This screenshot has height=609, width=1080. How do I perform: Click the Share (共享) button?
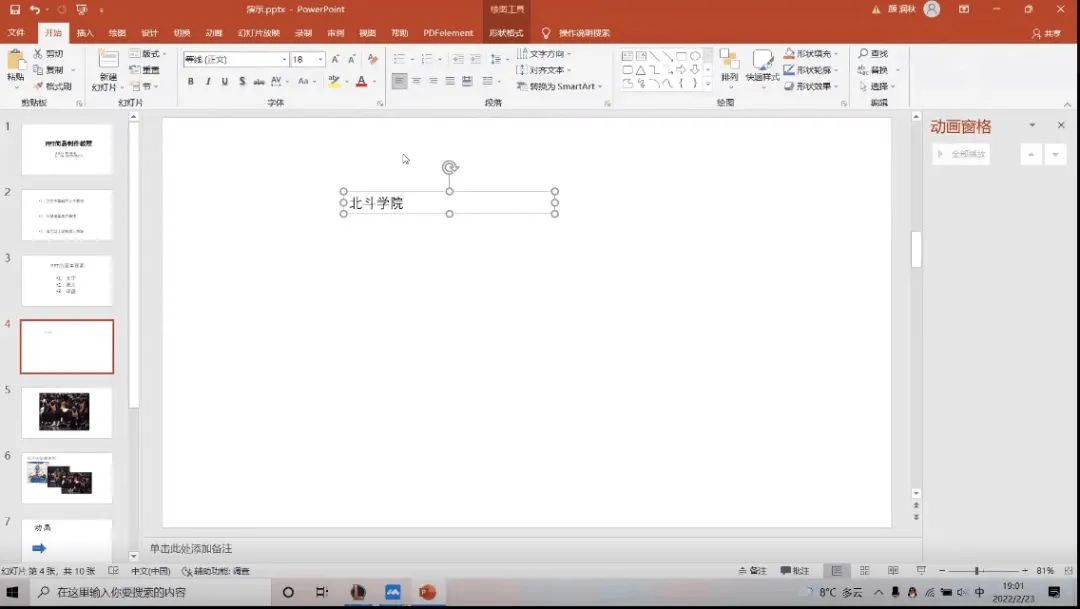pyautogui.click(x=1046, y=33)
